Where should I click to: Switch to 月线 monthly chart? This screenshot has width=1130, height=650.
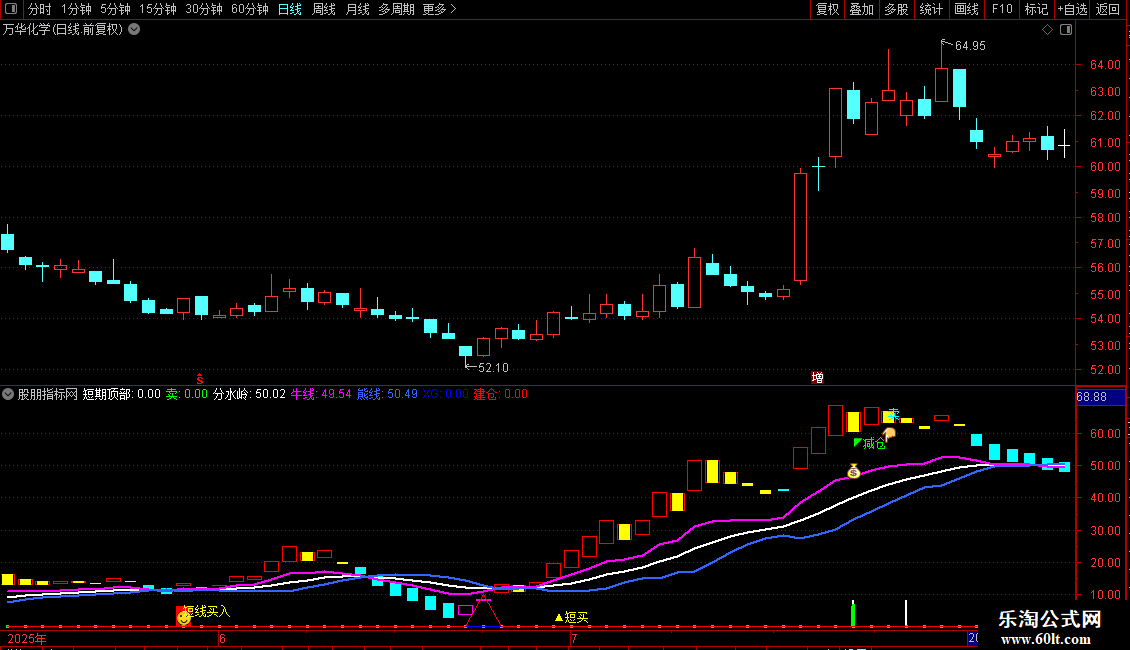tap(357, 9)
